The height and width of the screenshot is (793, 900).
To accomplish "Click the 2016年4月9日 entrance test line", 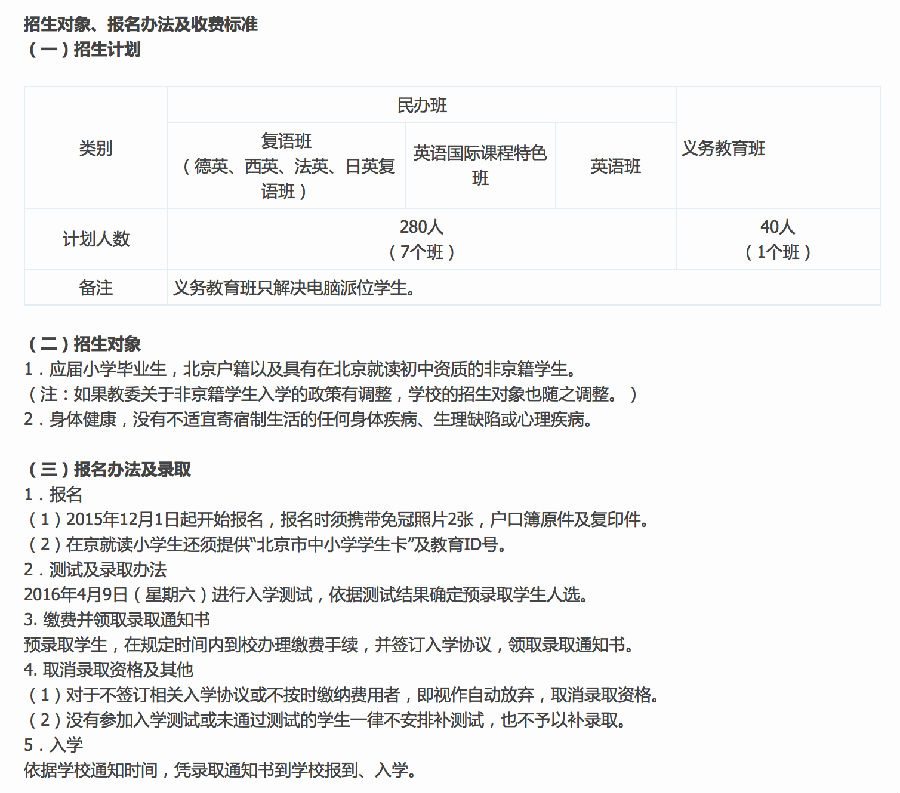I will [308, 595].
